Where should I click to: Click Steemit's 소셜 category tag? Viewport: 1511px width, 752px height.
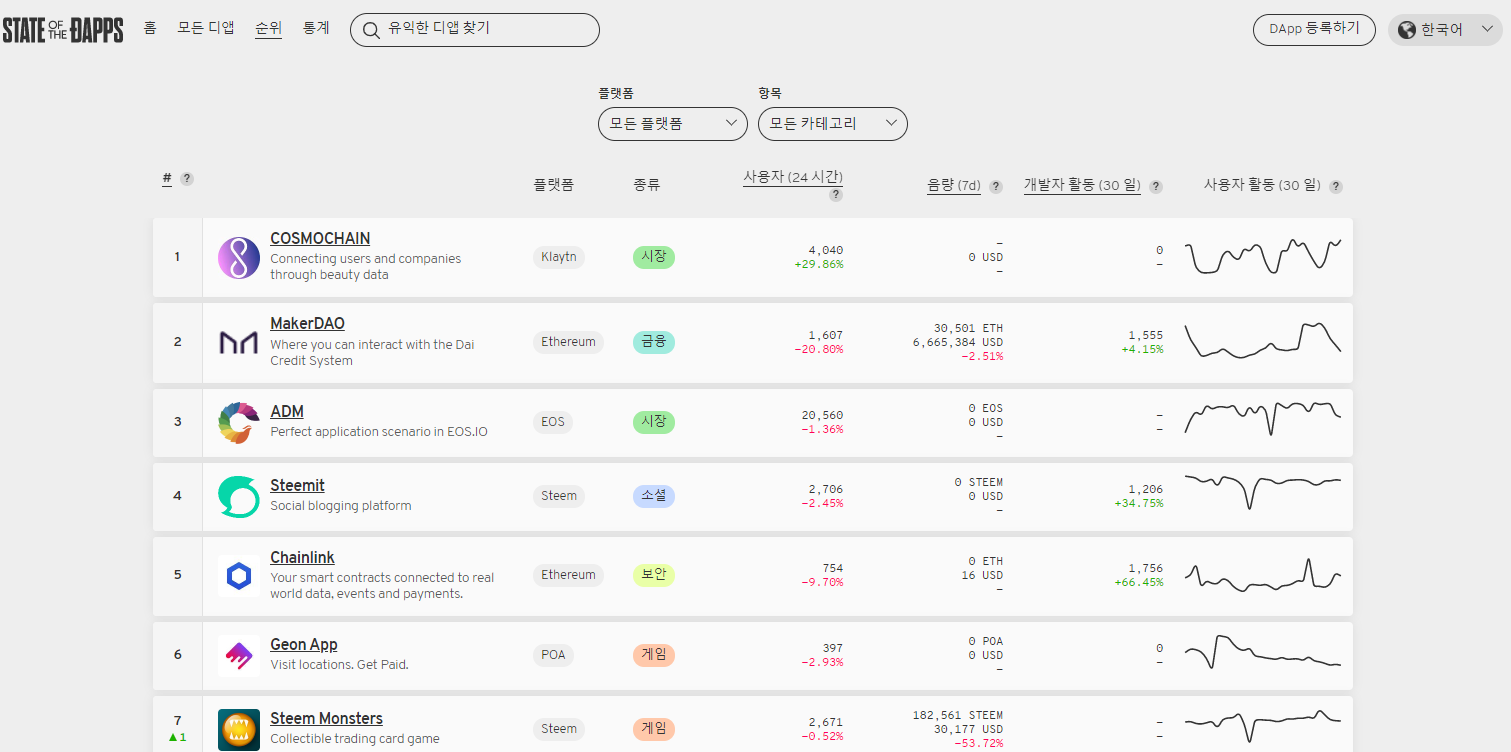click(654, 496)
